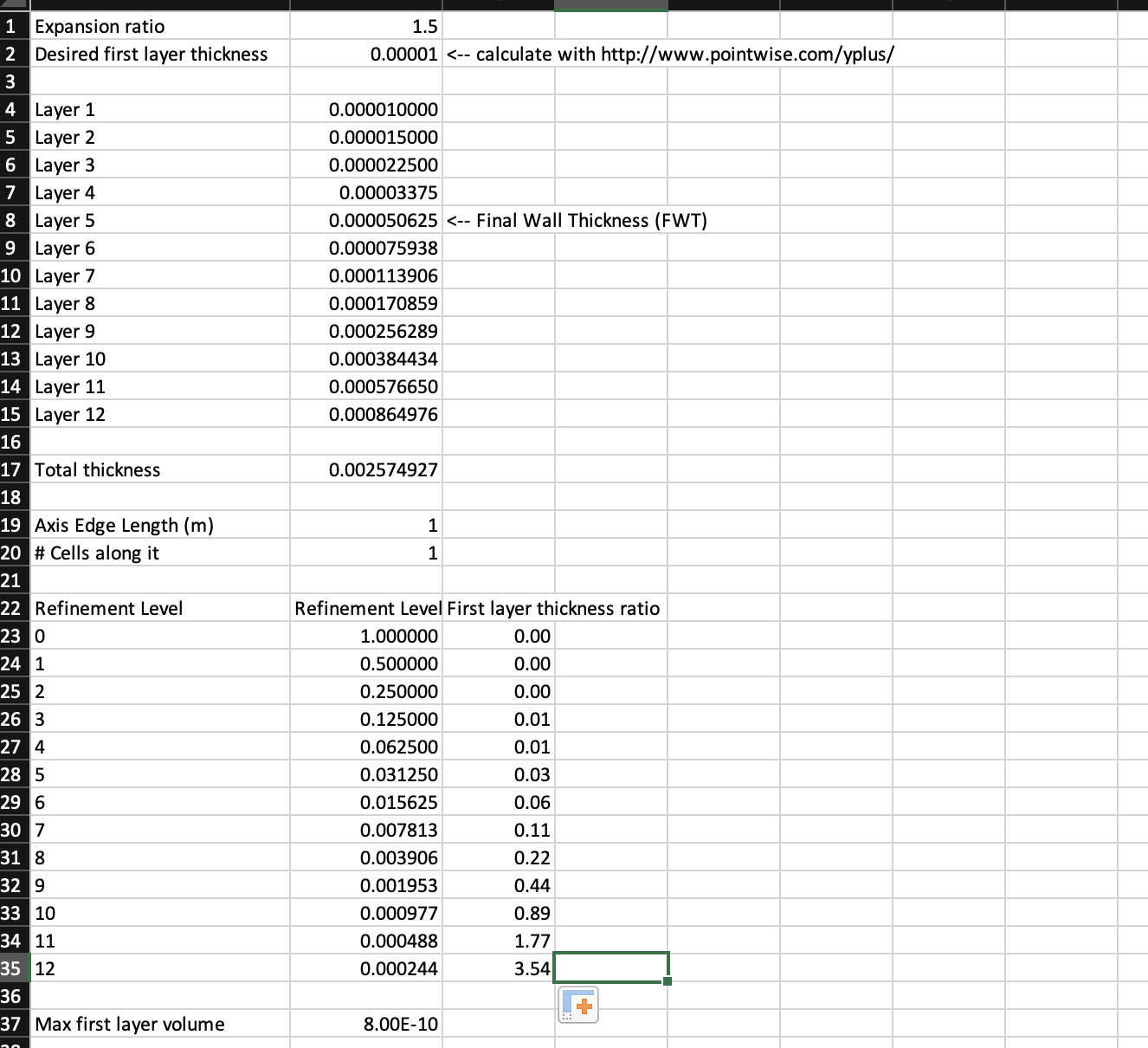Select the thickness ratio cell 0.44
This screenshot has height=1048, width=1148.
click(x=499, y=886)
